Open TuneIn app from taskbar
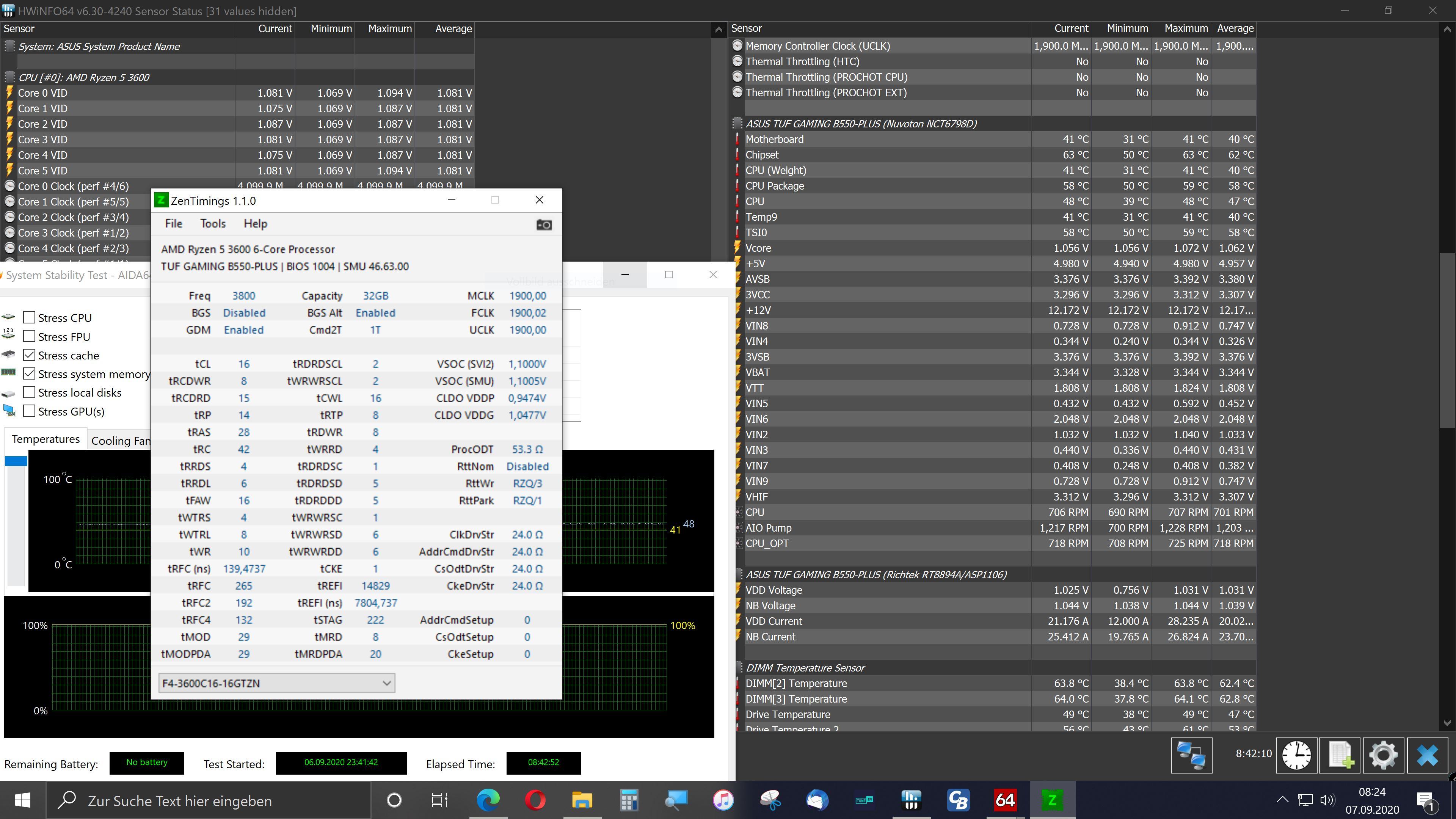Screen dimensions: 1456x819 point(864,800)
